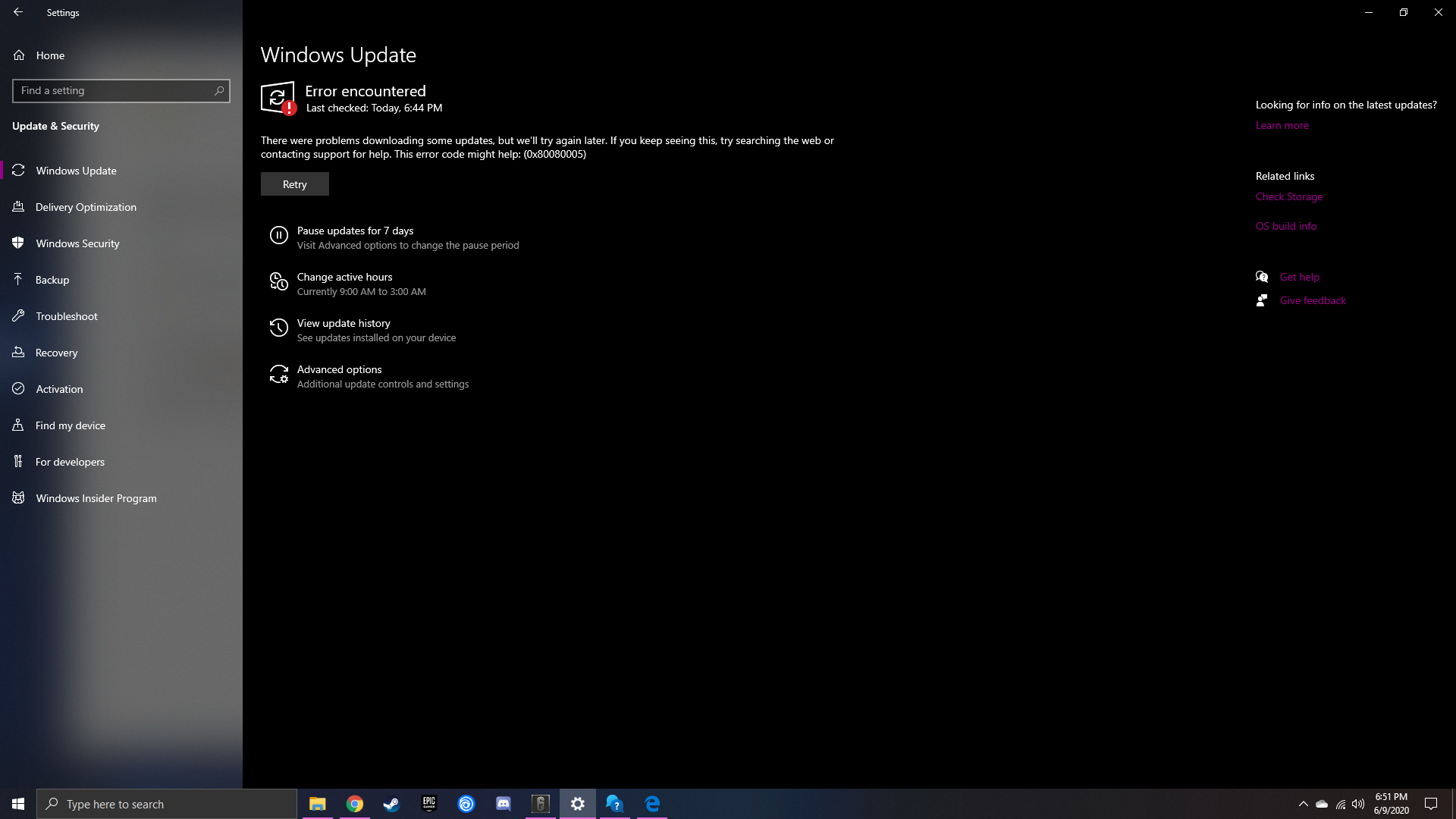Click the Activation checkmark icon
This screenshot has height=819, width=1456.
point(18,389)
